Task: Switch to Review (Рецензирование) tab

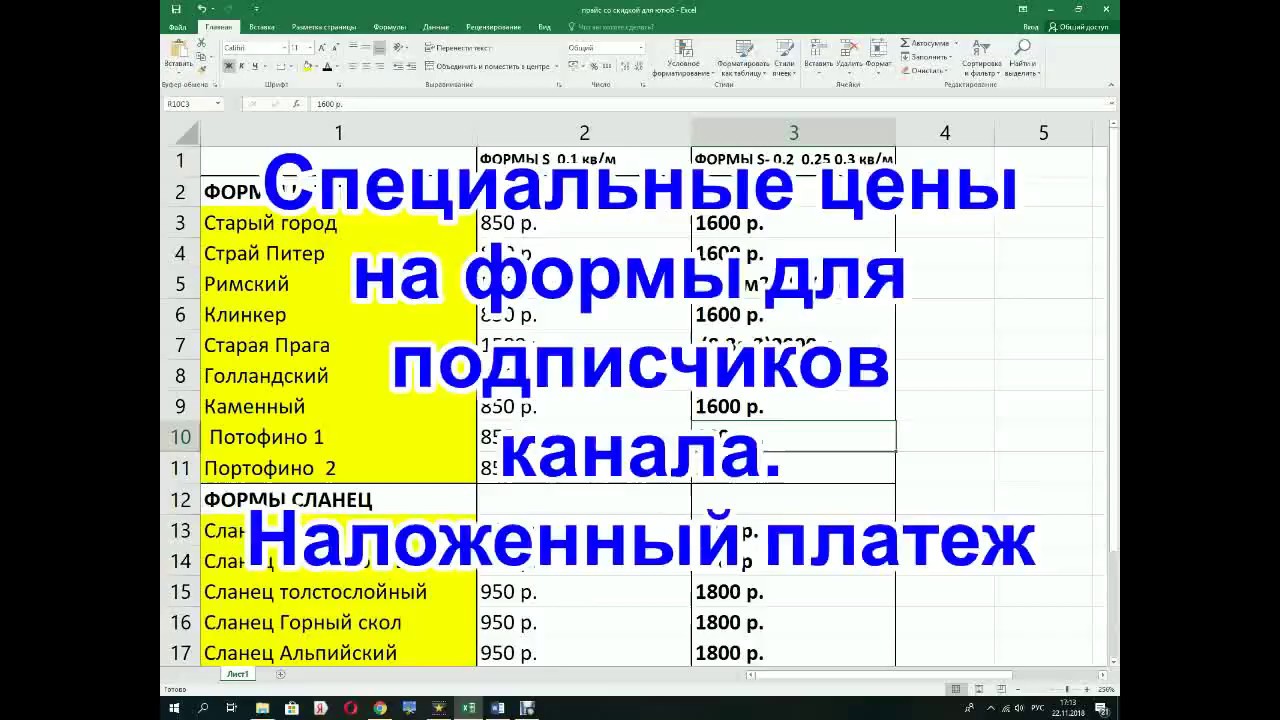Action: coord(495,27)
